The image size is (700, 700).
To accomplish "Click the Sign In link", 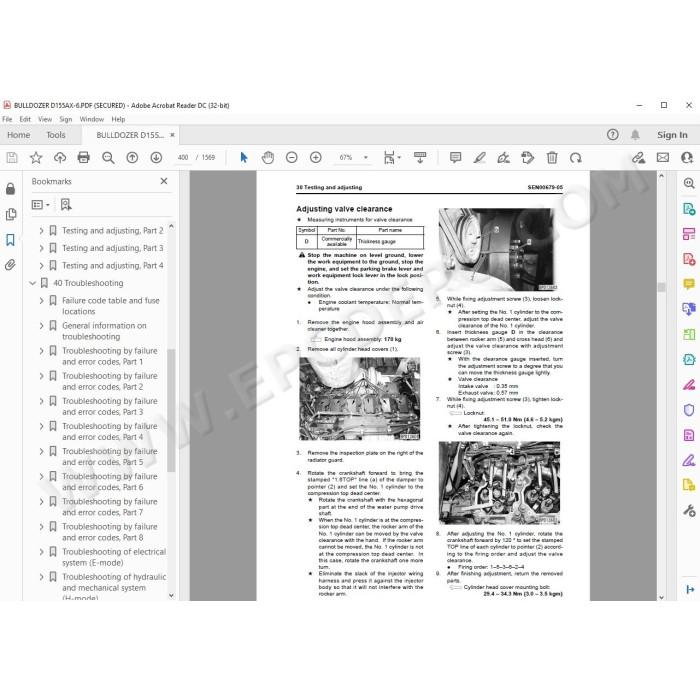I will [672, 135].
